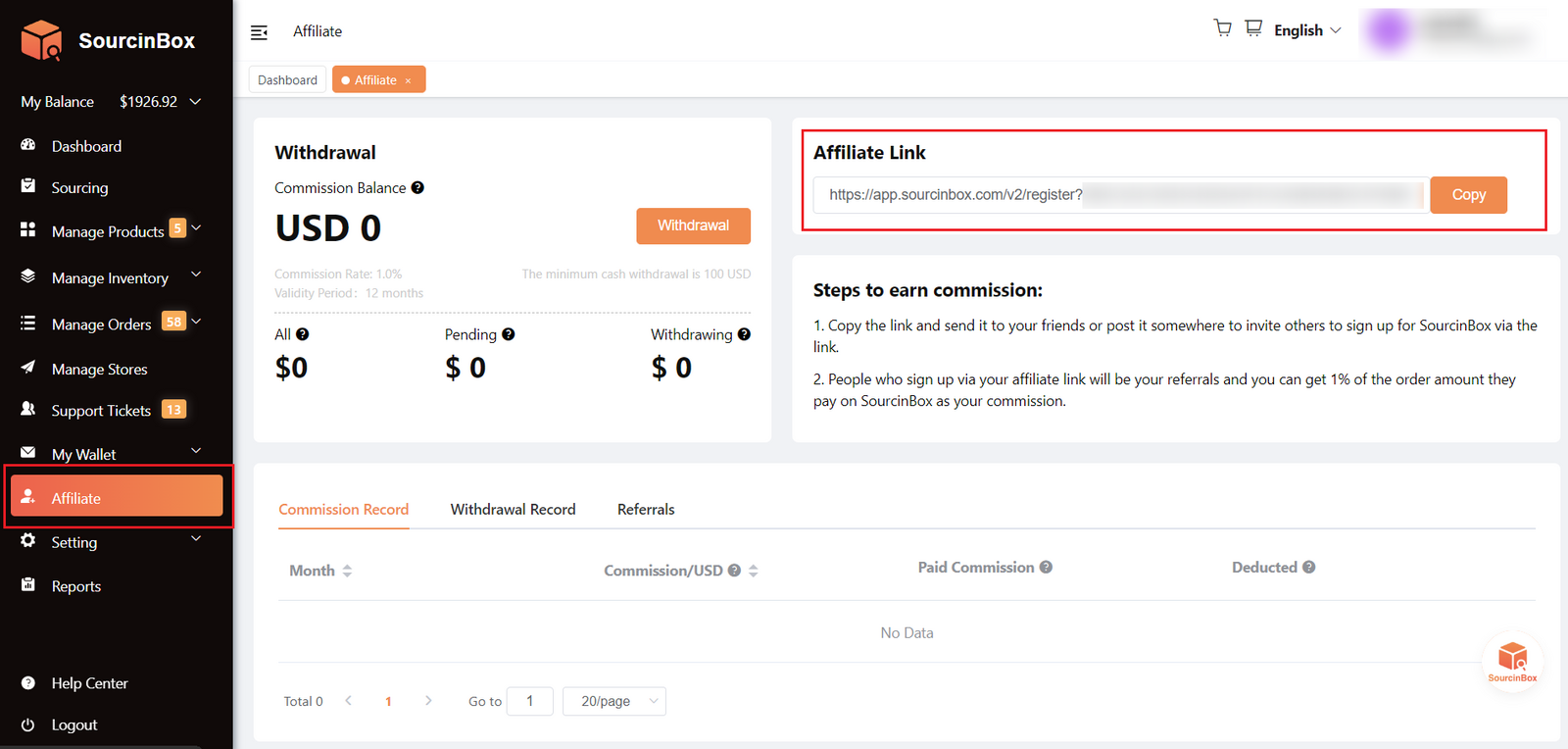Click the help icon next to All
Screen dimensions: 1568x749
[303, 334]
